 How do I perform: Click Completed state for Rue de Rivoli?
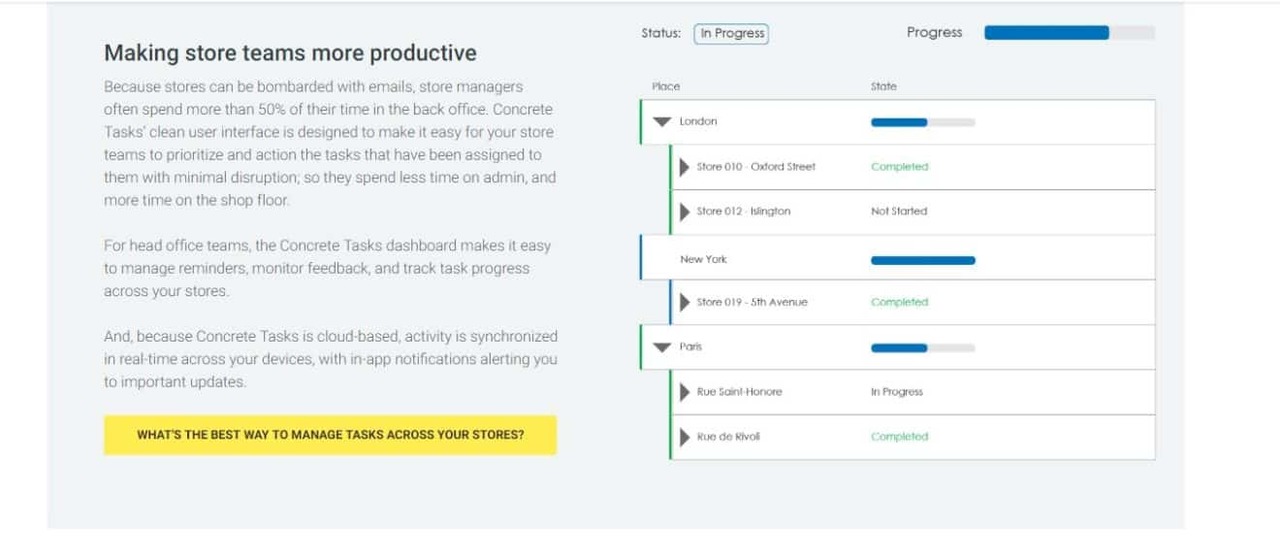coord(899,437)
